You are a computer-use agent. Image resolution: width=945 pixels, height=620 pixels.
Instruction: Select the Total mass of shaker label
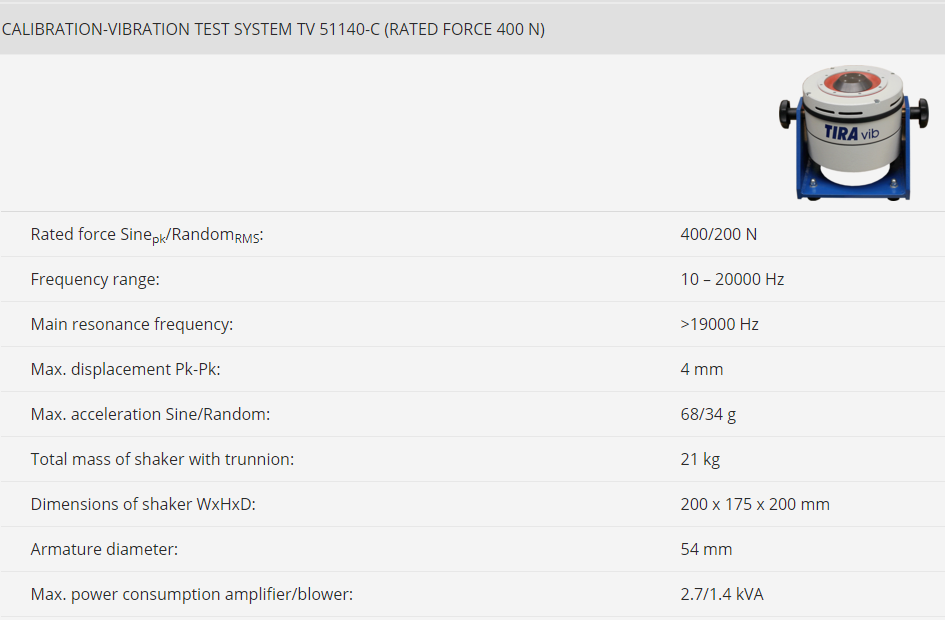(x=162, y=459)
